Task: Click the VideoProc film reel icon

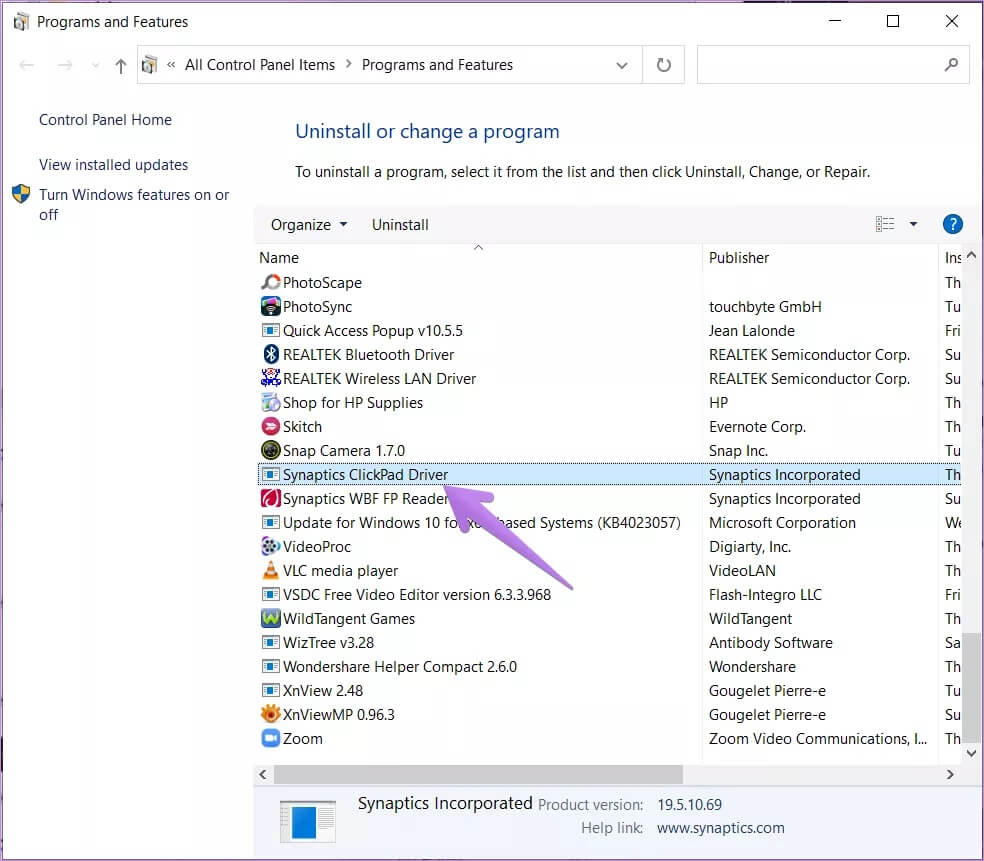Action: click(270, 546)
